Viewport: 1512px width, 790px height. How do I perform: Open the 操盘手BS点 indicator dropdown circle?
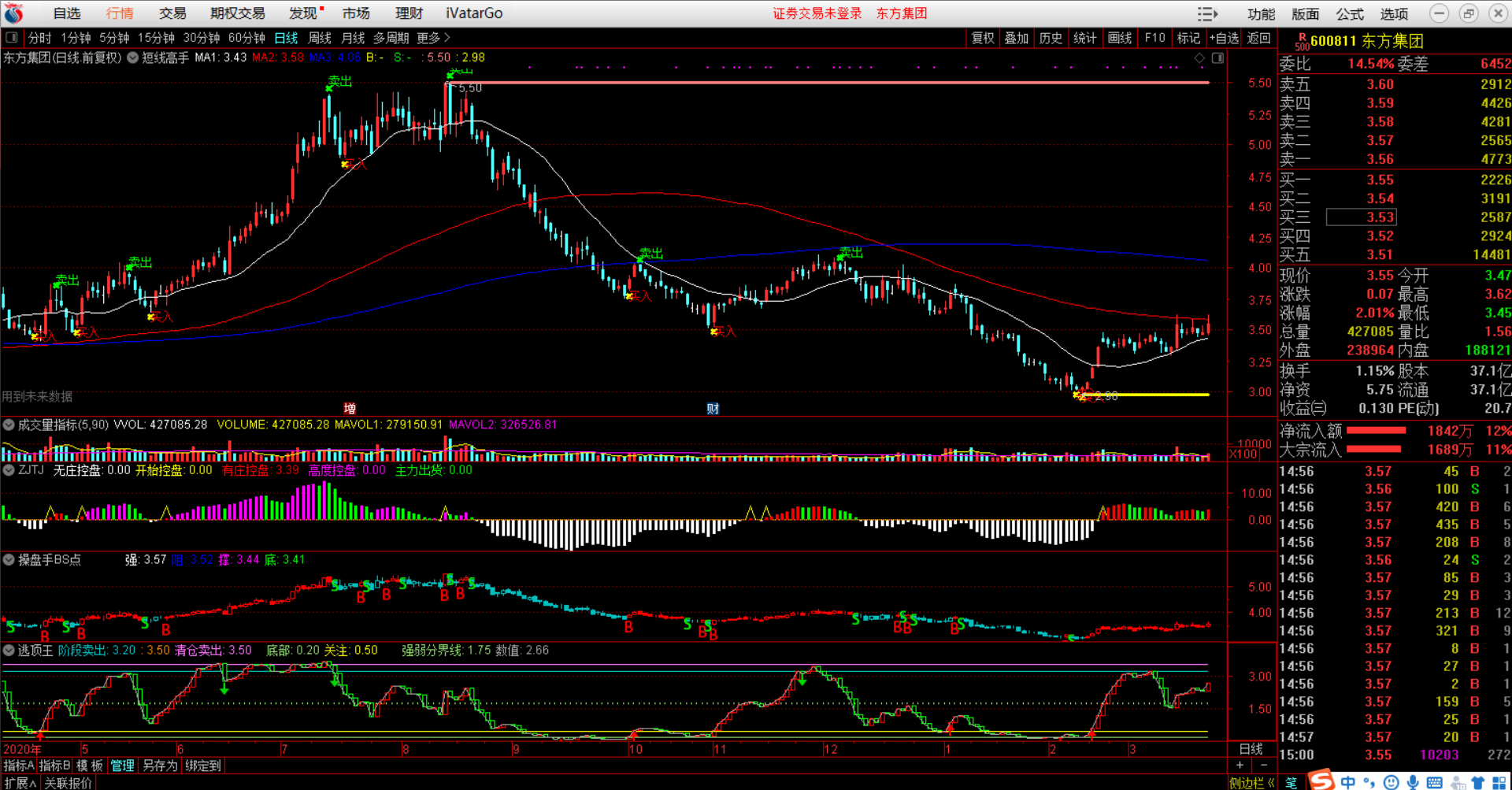coord(9,559)
